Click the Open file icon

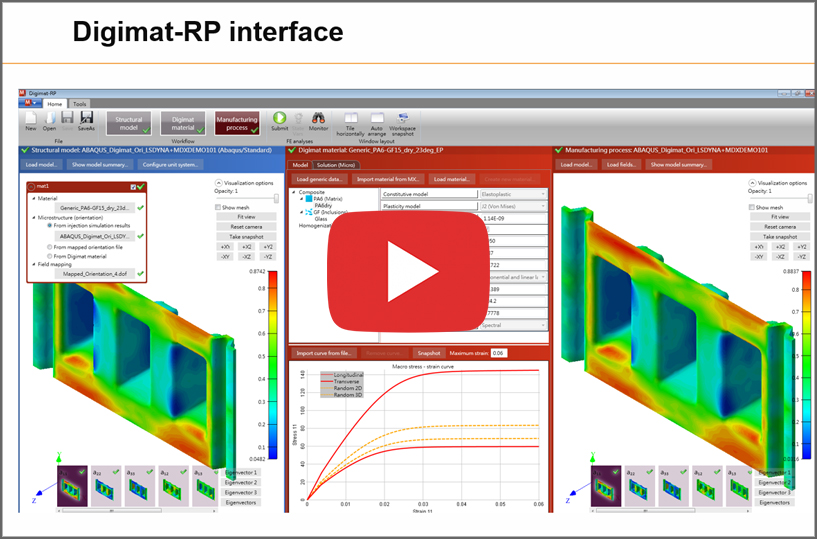click(49, 118)
